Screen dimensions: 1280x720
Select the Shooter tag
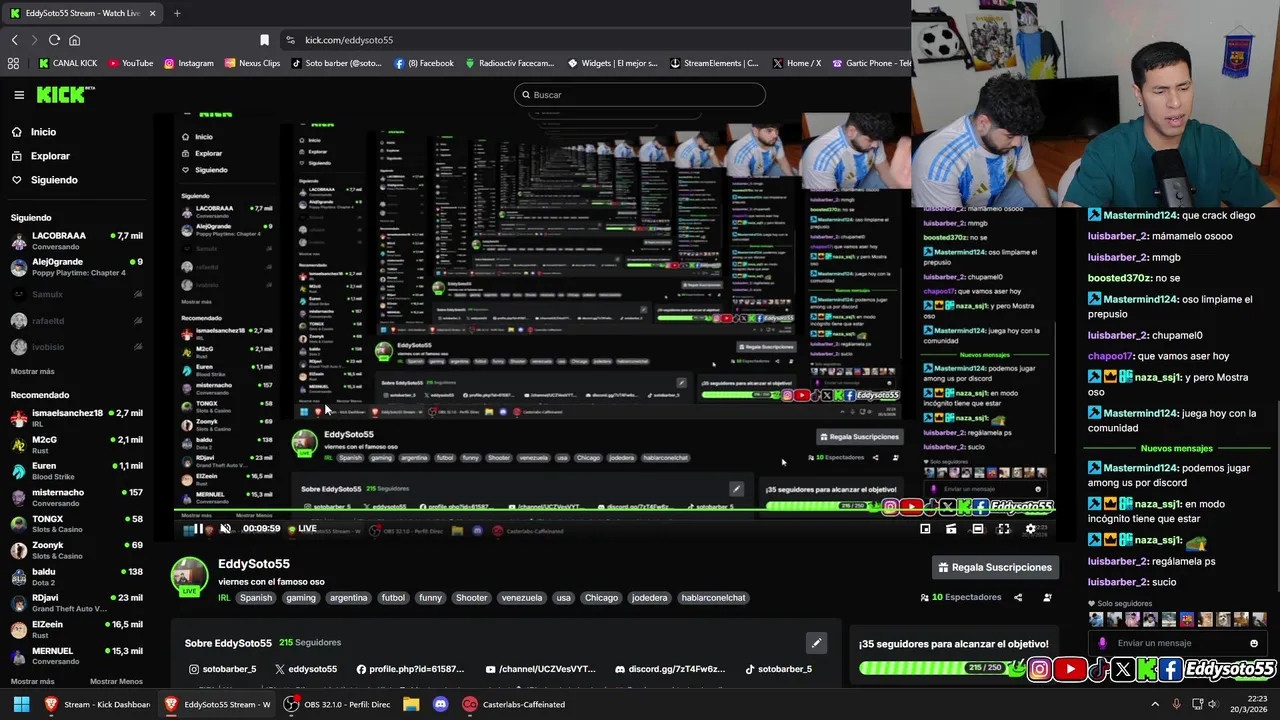pyautogui.click(x=471, y=598)
